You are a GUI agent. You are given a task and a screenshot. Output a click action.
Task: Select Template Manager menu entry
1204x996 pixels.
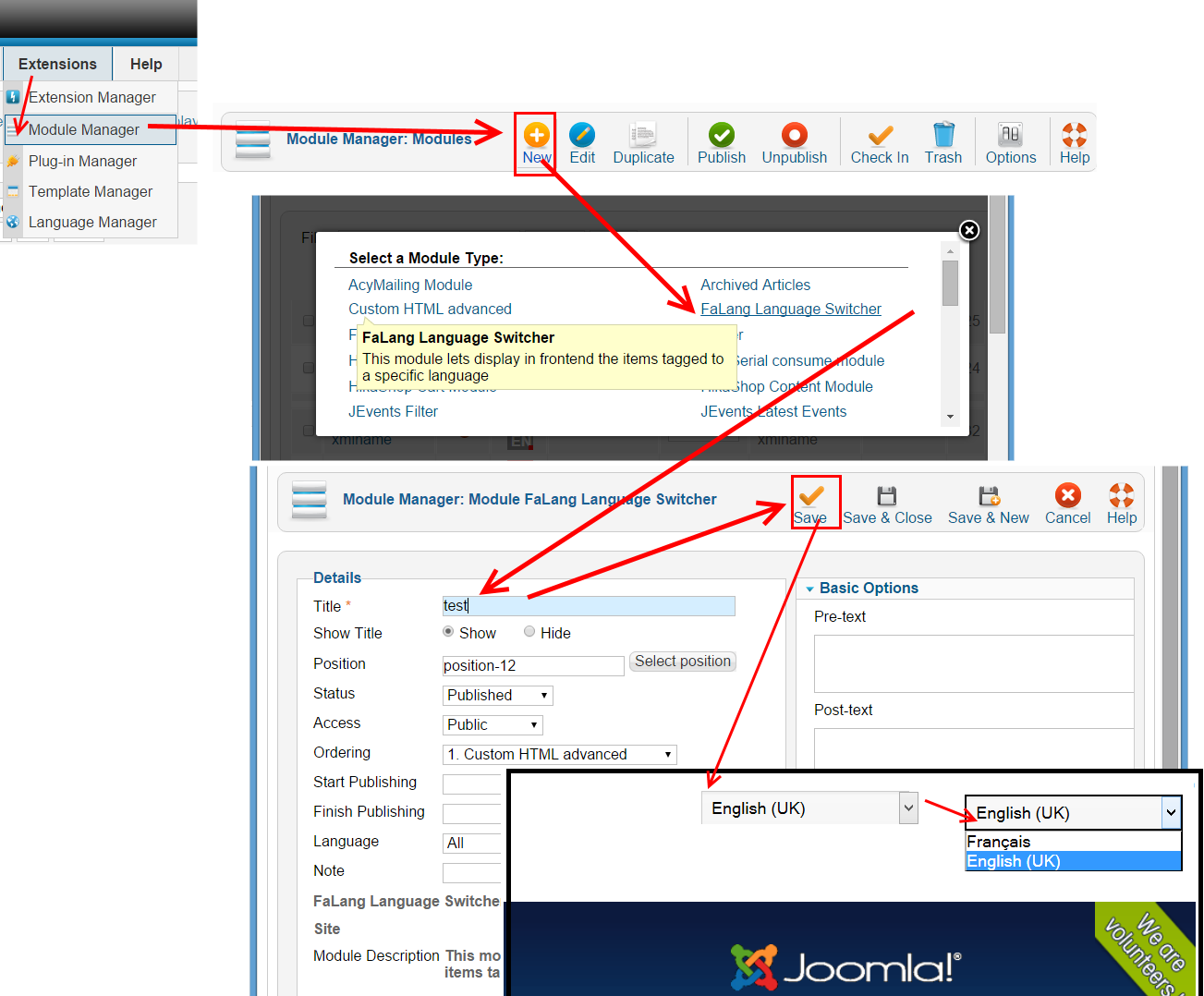[x=91, y=191]
